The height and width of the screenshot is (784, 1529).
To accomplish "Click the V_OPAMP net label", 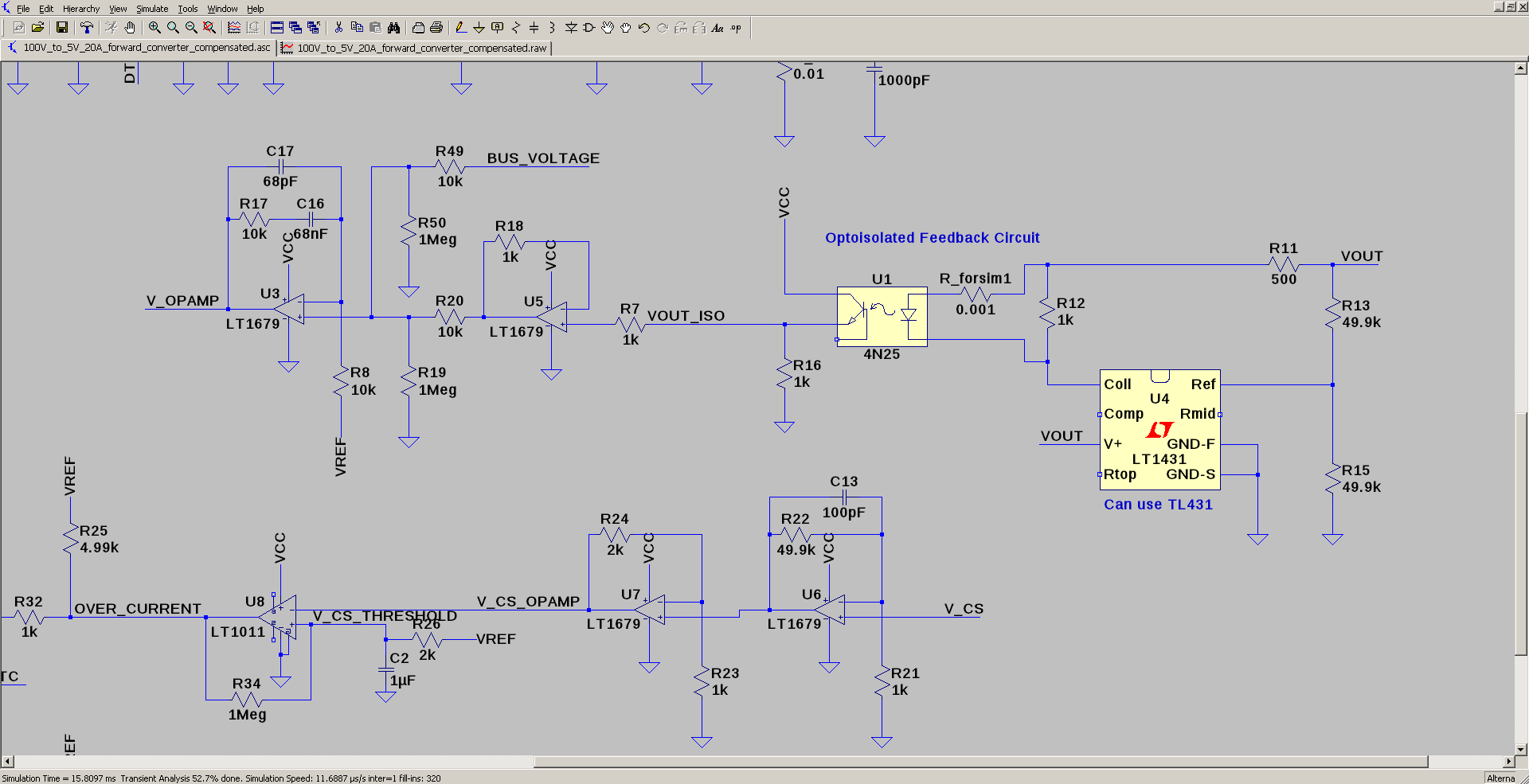I will point(182,301).
